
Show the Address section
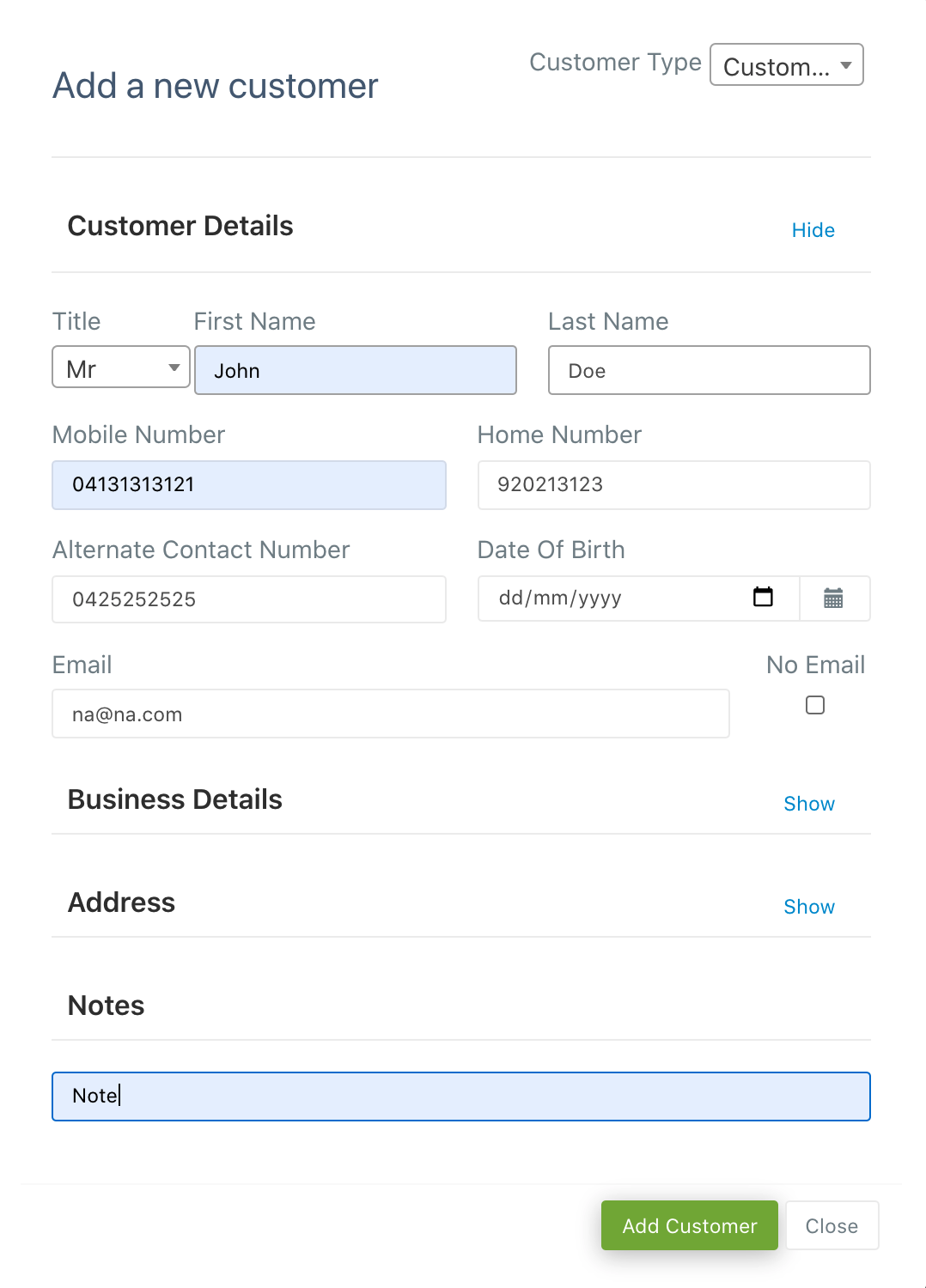pos(809,907)
